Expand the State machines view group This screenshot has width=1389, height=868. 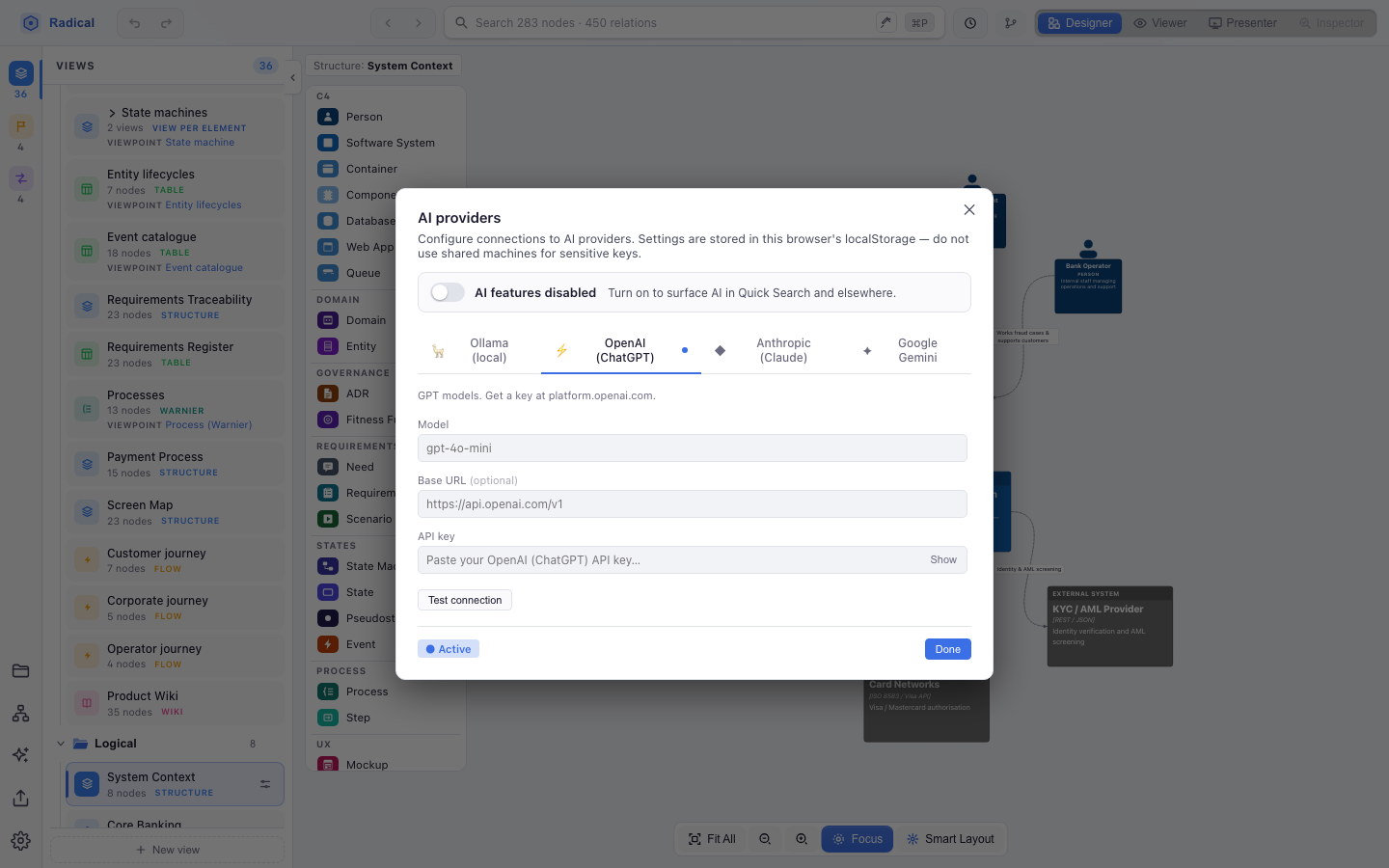pyautogui.click(x=112, y=113)
